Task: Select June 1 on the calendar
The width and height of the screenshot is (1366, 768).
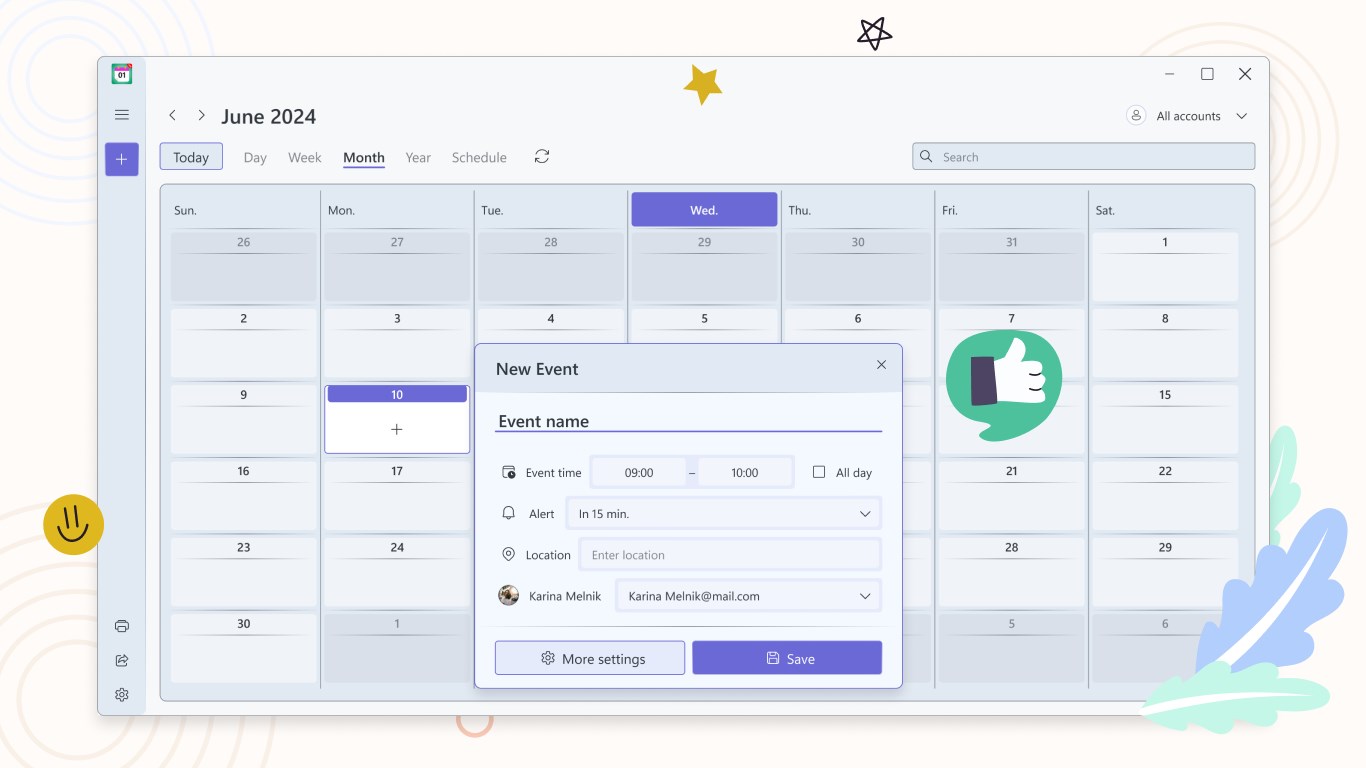Action: (x=1165, y=267)
